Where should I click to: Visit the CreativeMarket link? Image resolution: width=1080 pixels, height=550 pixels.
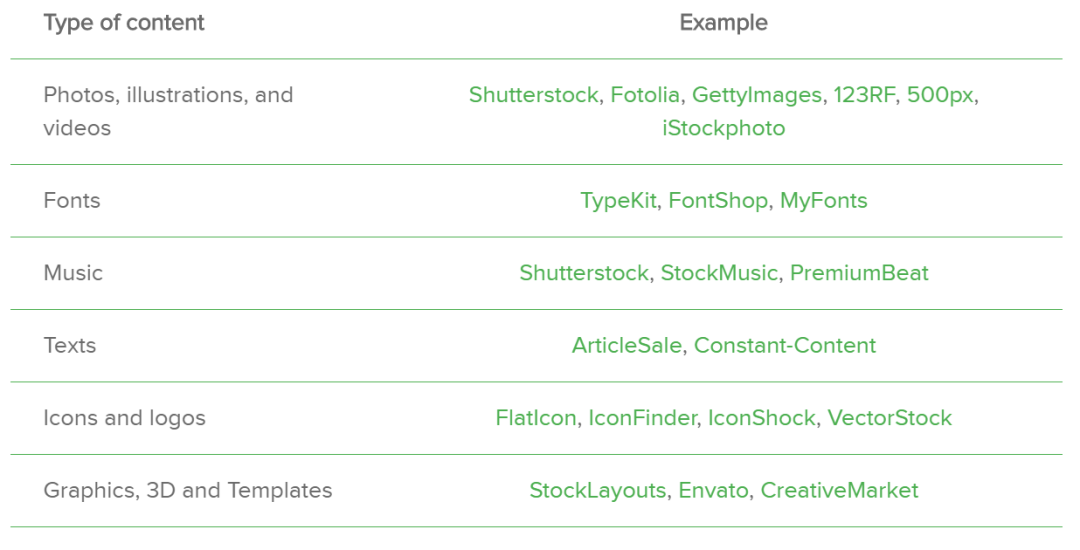coord(839,491)
